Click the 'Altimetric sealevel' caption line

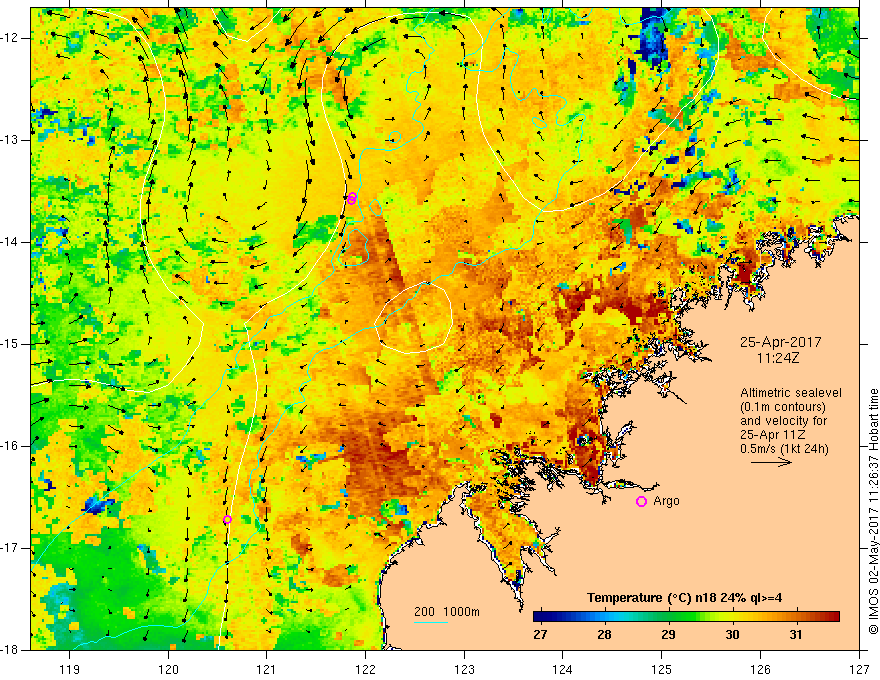[x=790, y=393]
